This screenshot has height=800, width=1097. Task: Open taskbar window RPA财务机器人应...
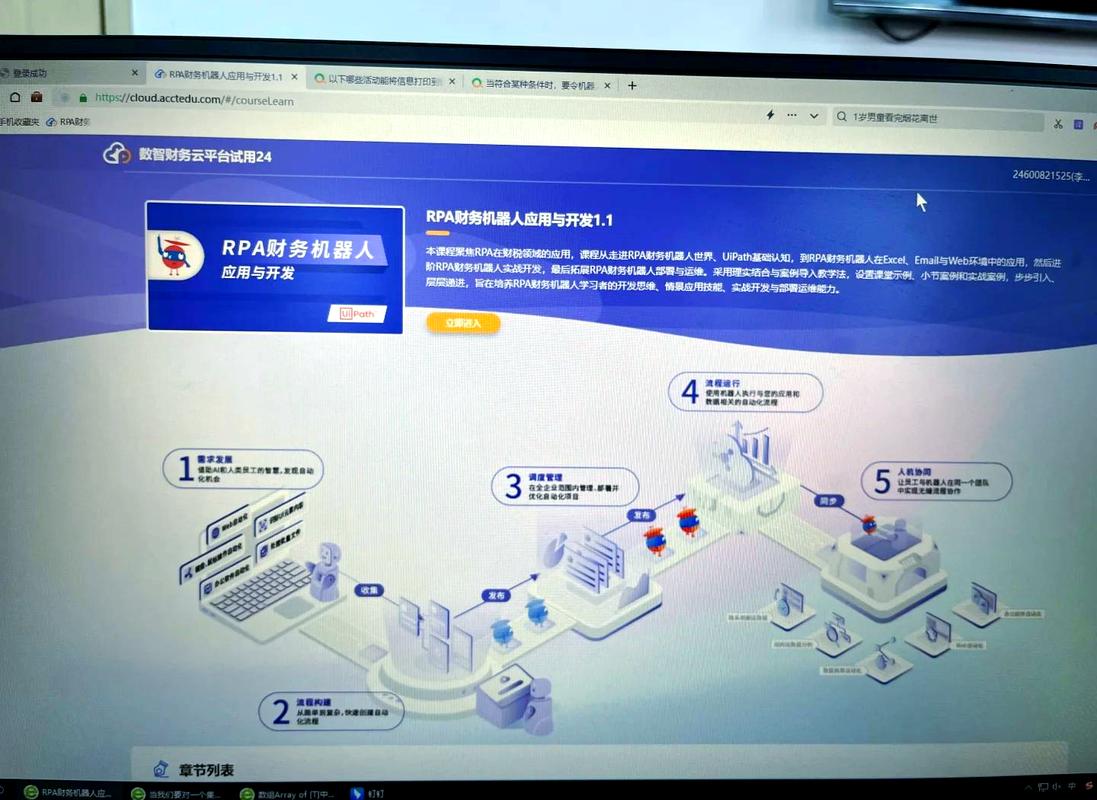tap(67, 792)
